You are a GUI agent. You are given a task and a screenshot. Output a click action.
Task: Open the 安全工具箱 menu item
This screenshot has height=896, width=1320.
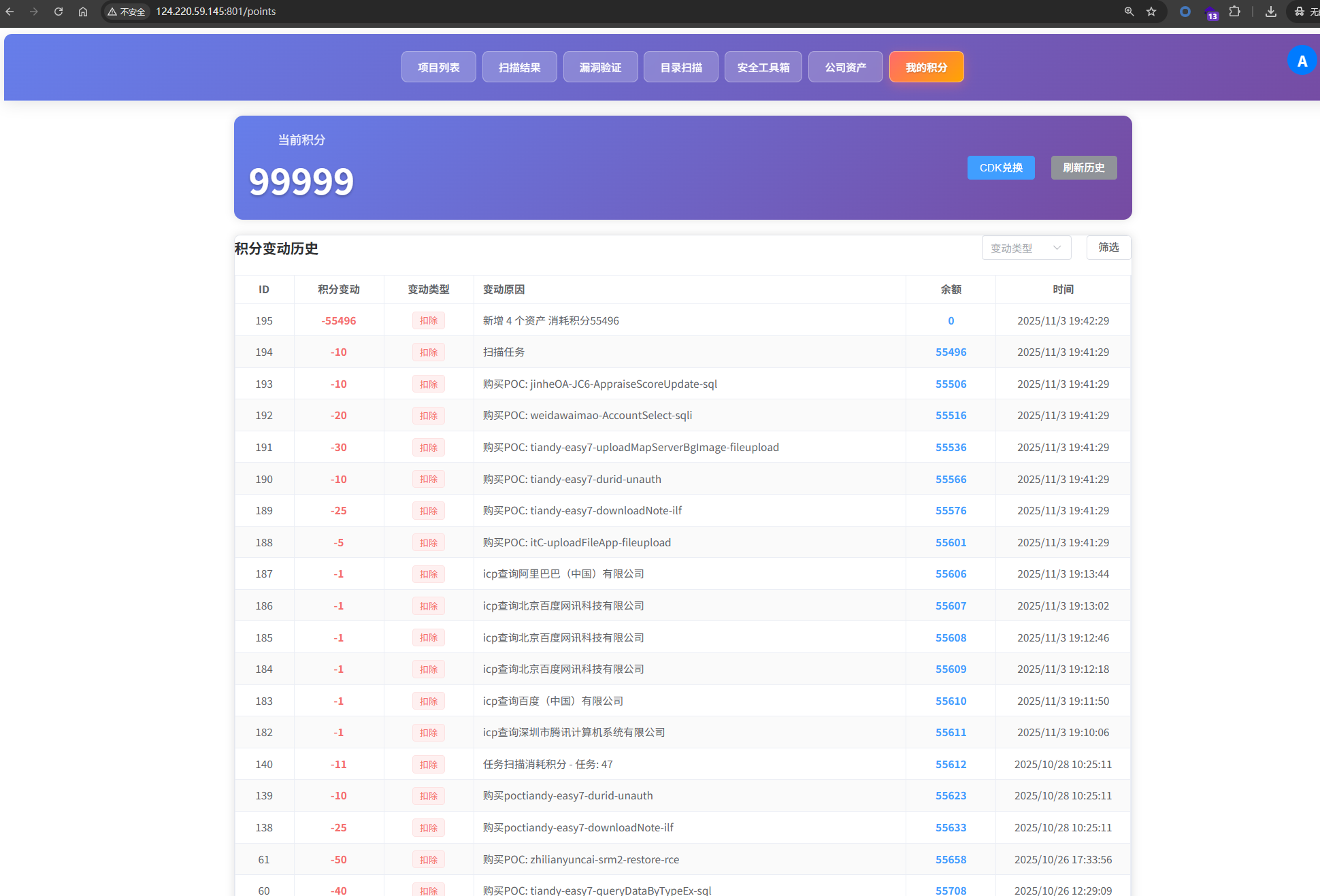763,67
